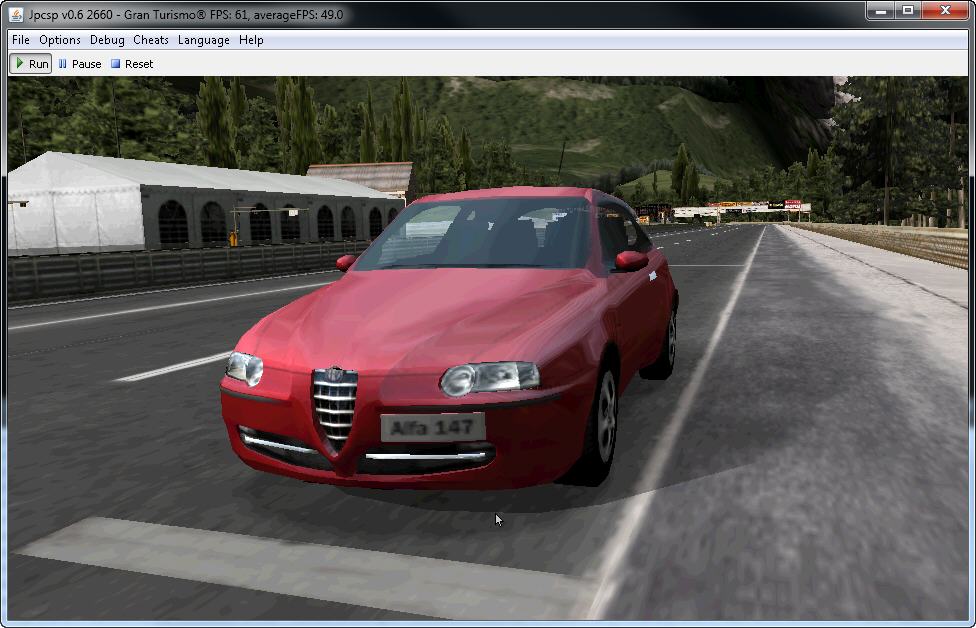Expand the Debug menu
The image size is (976, 628).
pyautogui.click(x=107, y=40)
